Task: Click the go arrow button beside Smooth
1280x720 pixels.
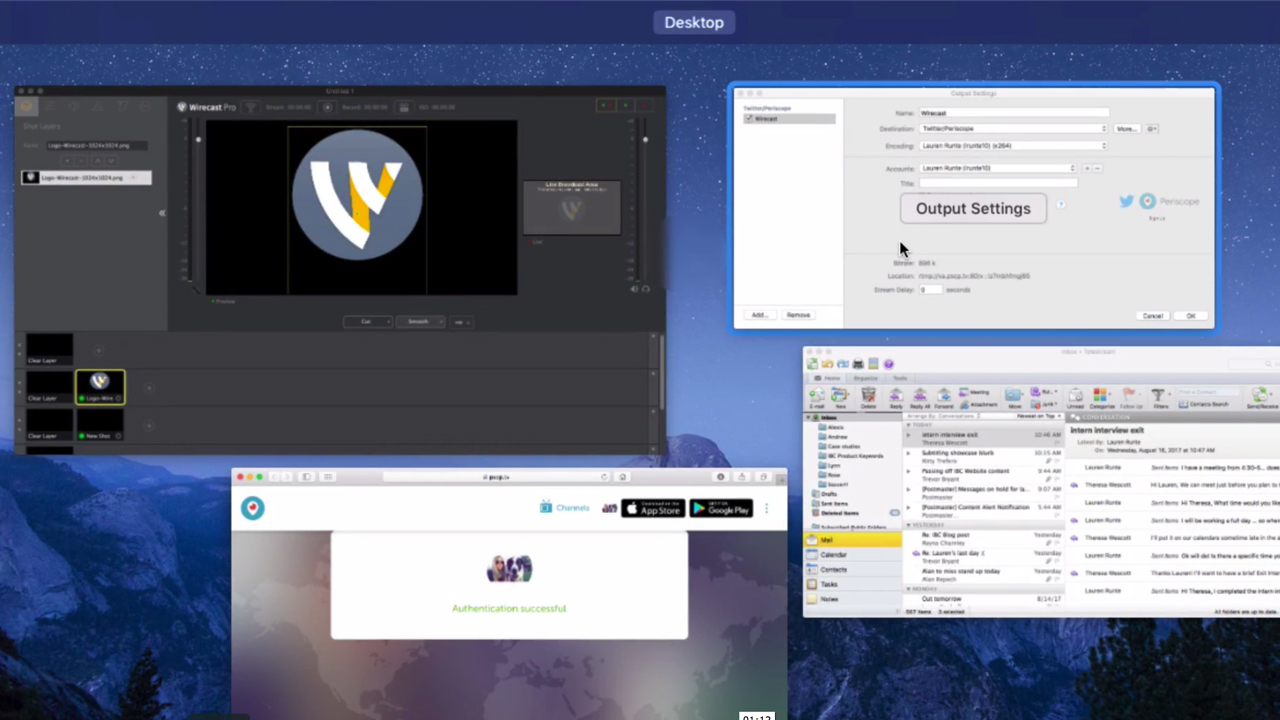Action: click(461, 322)
